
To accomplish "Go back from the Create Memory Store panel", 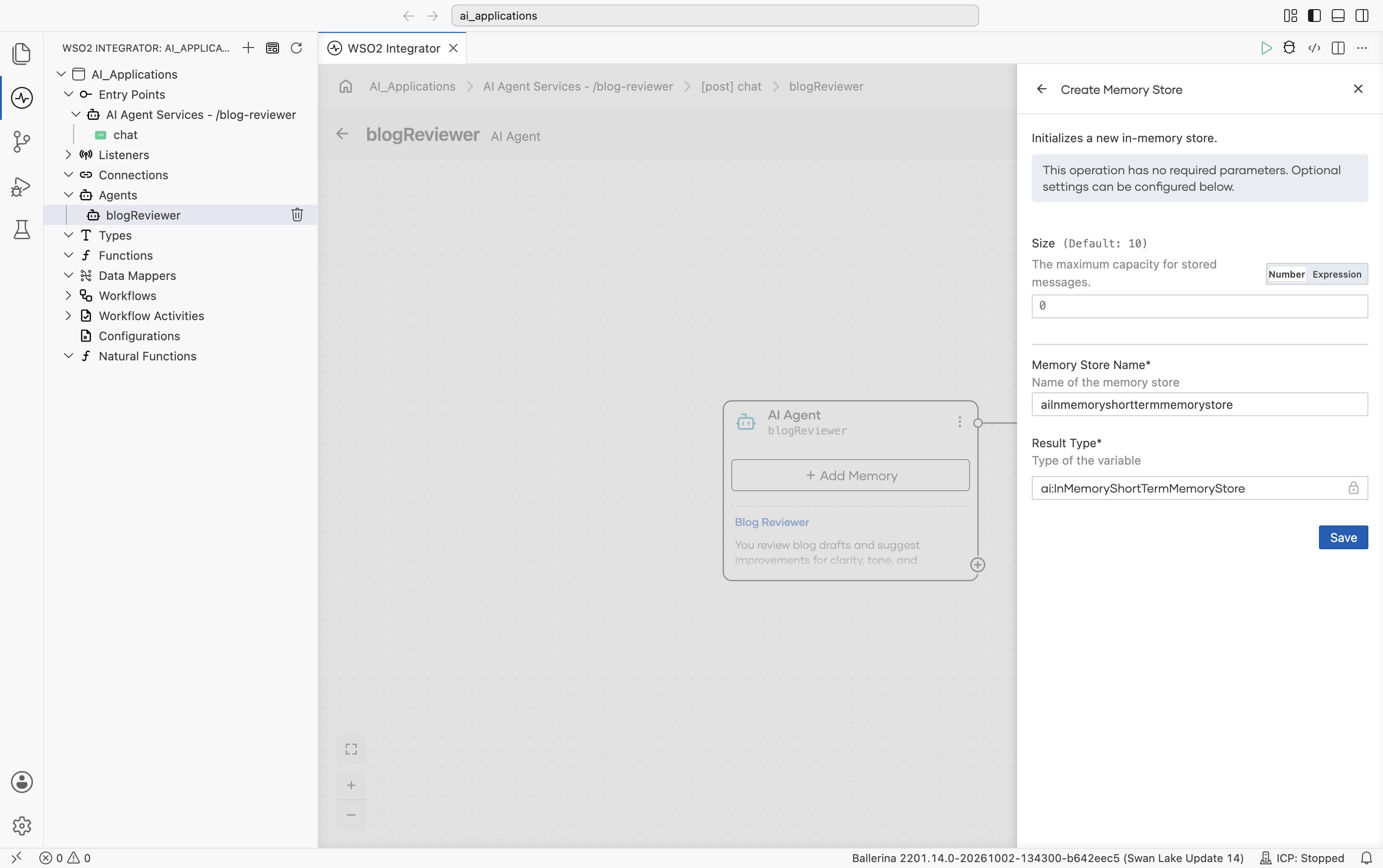I will pos(1042,89).
